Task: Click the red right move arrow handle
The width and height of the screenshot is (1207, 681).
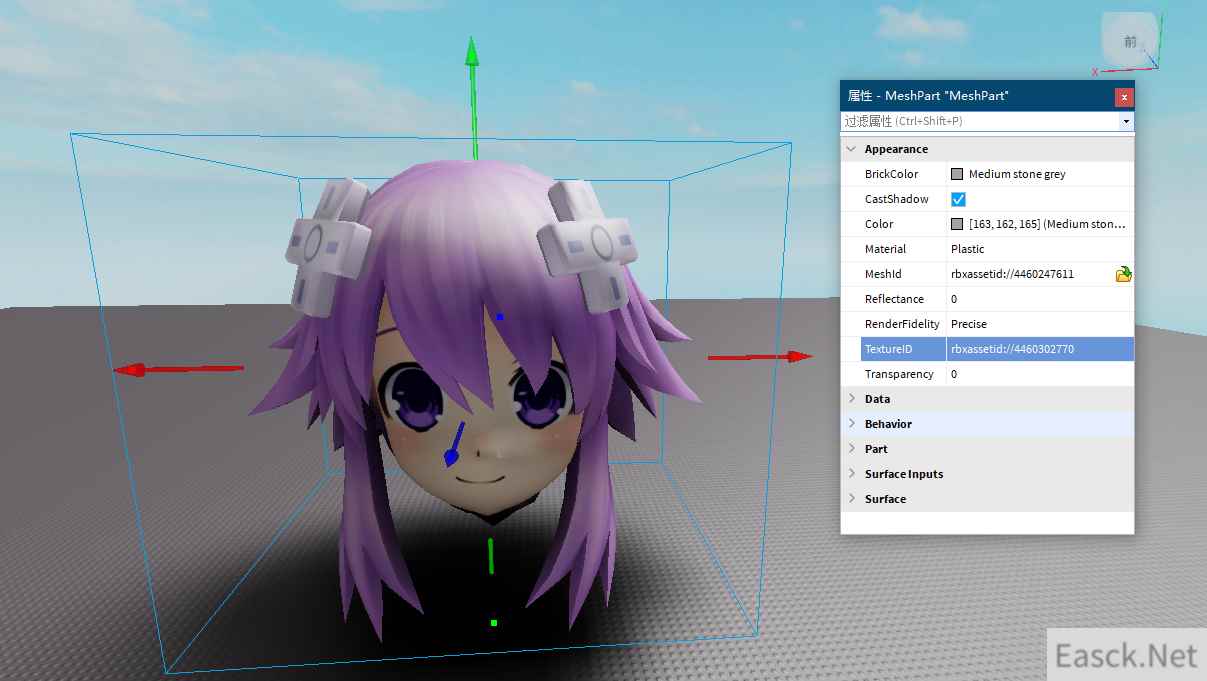Action: click(x=797, y=356)
